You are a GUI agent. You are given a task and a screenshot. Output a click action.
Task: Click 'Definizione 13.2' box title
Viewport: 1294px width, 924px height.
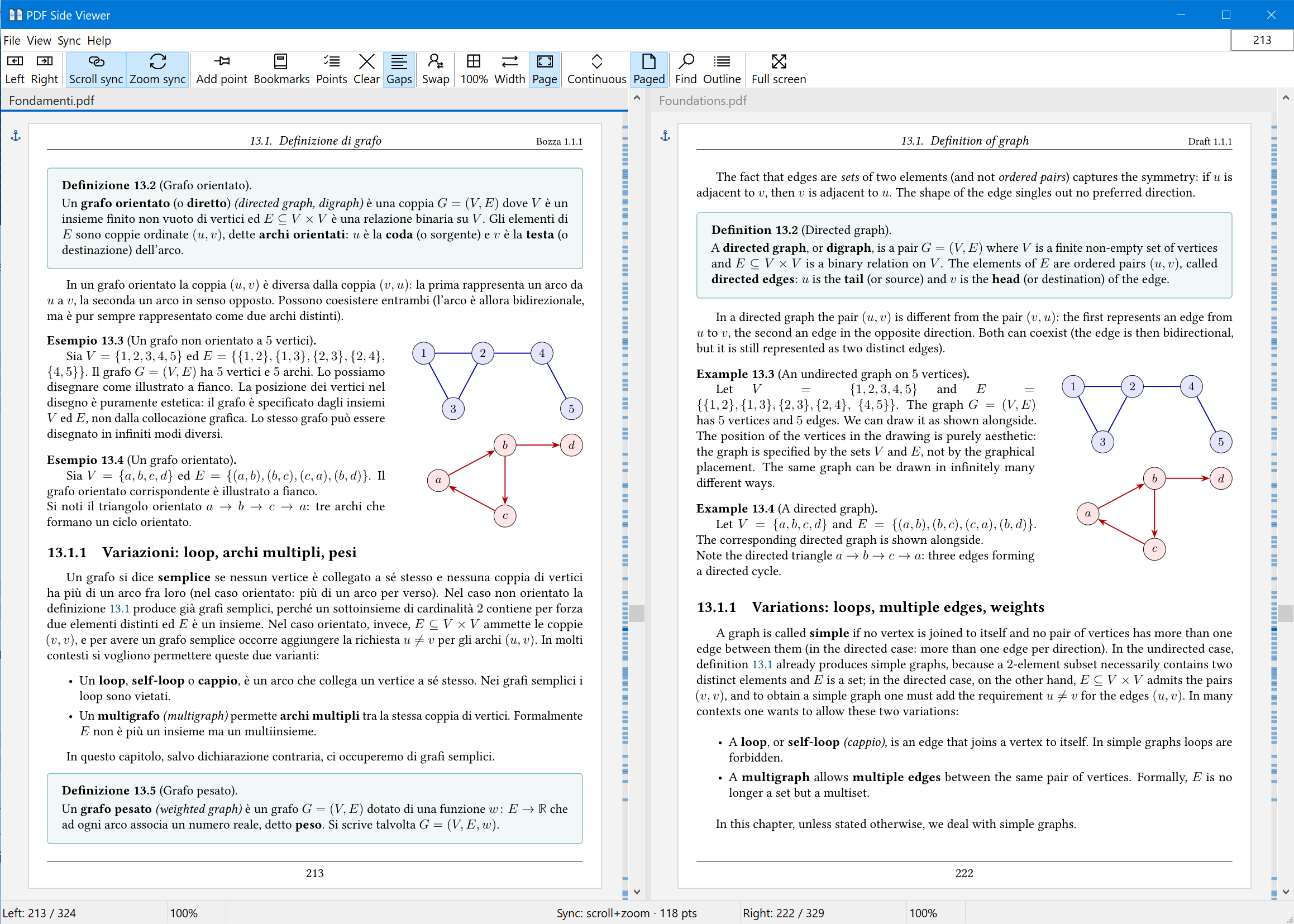point(109,185)
